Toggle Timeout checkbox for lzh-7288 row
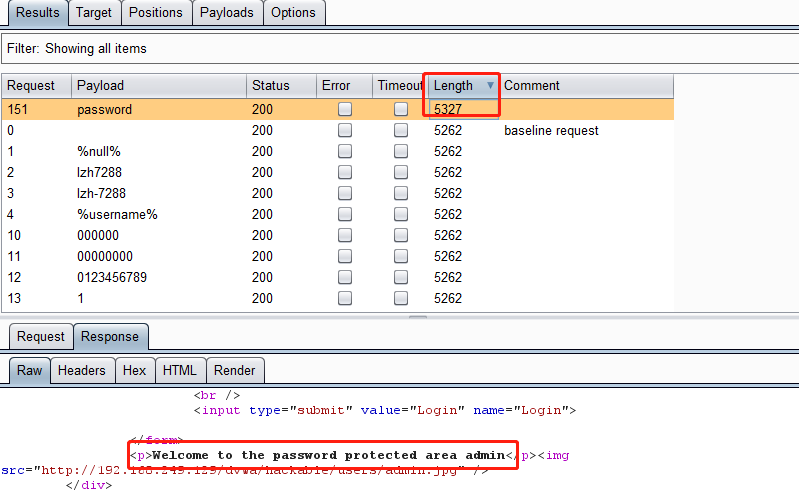Image resolution: width=799 pixels, height=499 pixels. (x=401, y=193)
